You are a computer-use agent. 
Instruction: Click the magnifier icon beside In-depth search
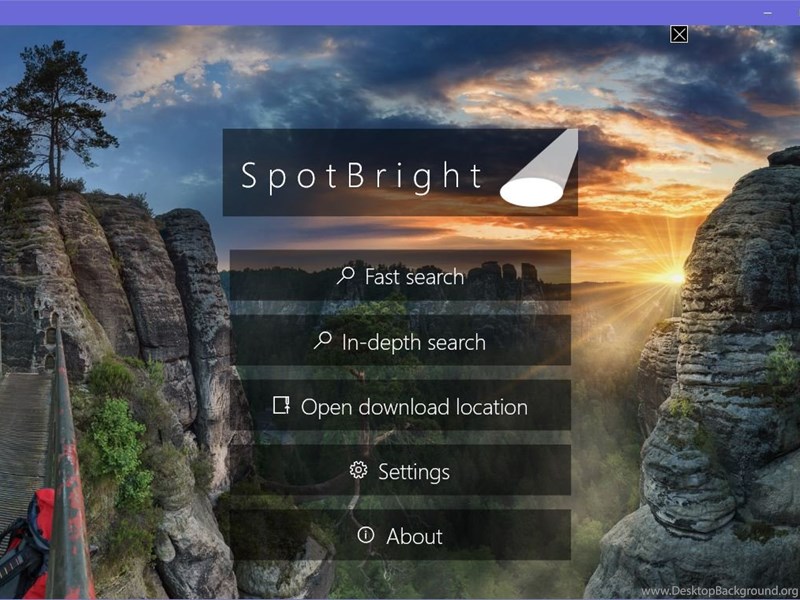[x=323, y=340]
